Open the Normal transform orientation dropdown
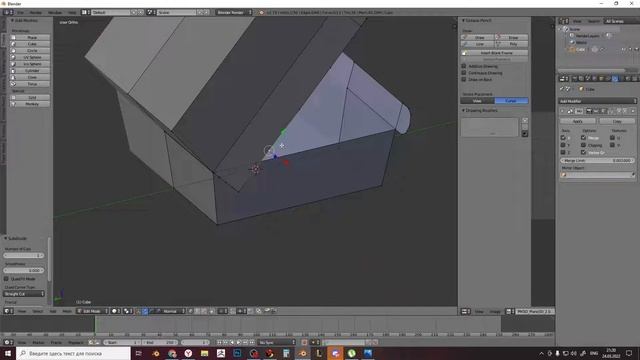The height and width of the screenshot is (360, 640). (x=171, y=311)
